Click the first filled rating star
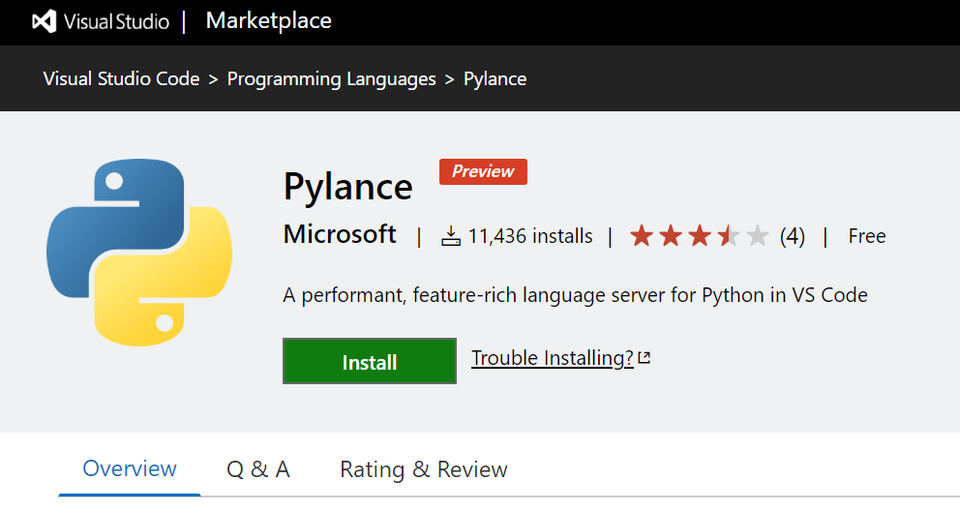The image size is (960, 511). 641,237
